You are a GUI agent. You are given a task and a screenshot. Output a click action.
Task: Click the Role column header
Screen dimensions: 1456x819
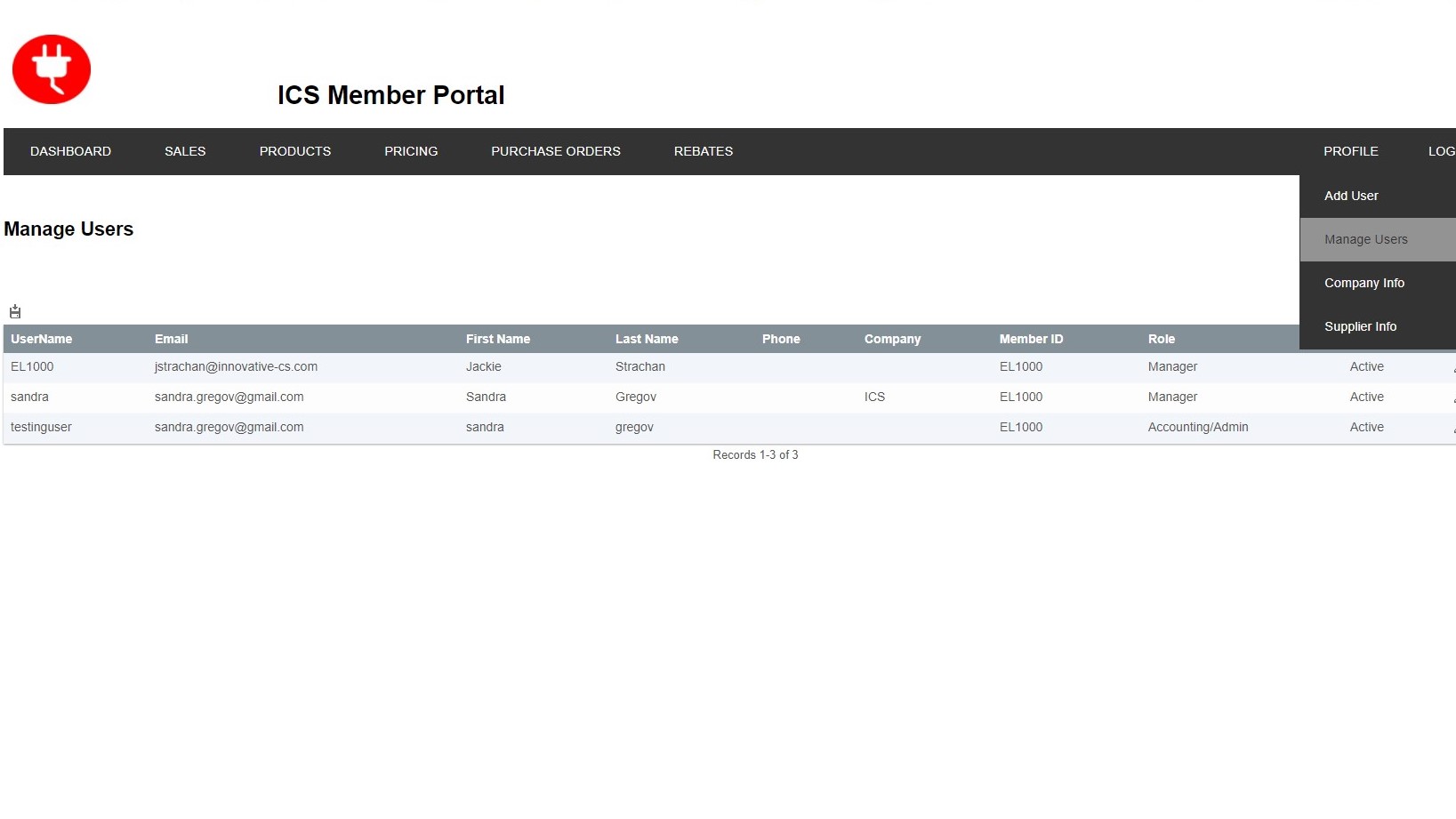1162,339
